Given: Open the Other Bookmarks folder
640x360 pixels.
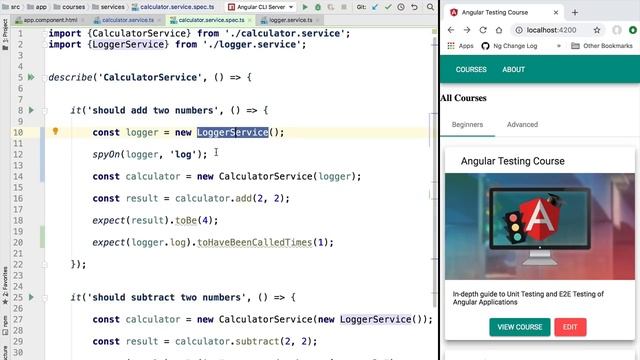Looking at the screenshot, I should pyautogui.click(x=602, y=46).
